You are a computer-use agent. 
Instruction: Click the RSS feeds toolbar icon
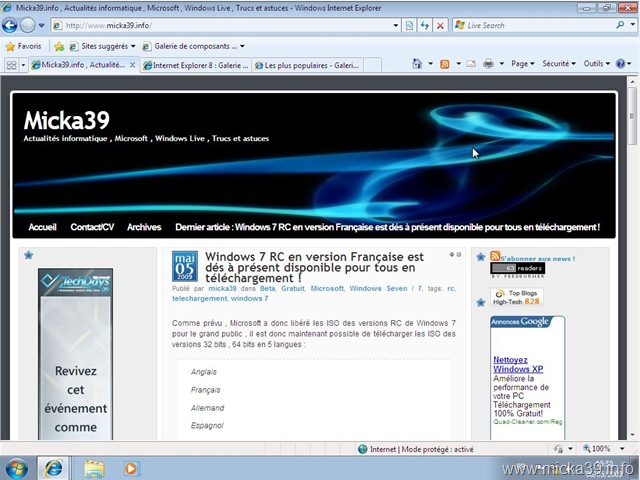click(x=444, y=64)
